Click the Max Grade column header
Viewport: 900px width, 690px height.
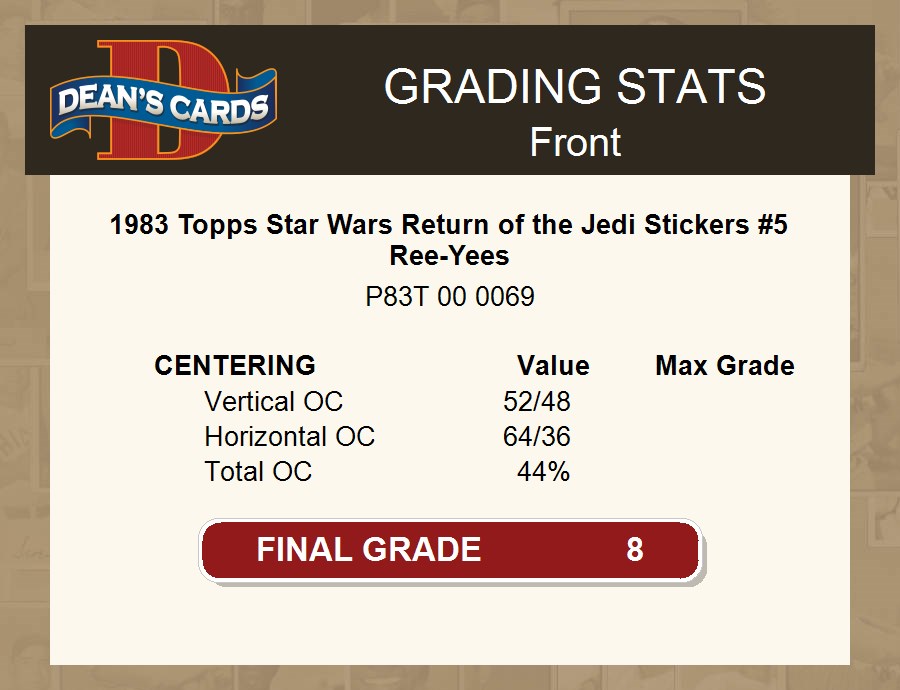(725, 365)
